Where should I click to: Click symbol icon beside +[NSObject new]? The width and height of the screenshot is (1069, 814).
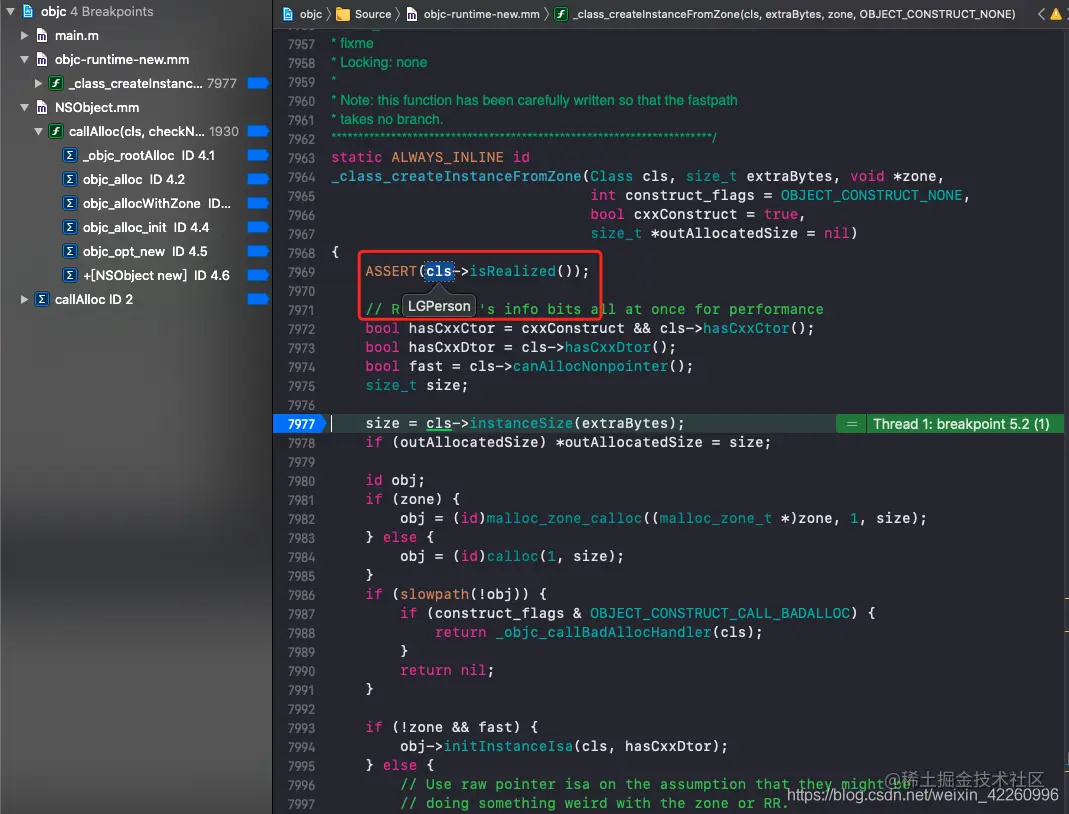(x=70, y=275)
